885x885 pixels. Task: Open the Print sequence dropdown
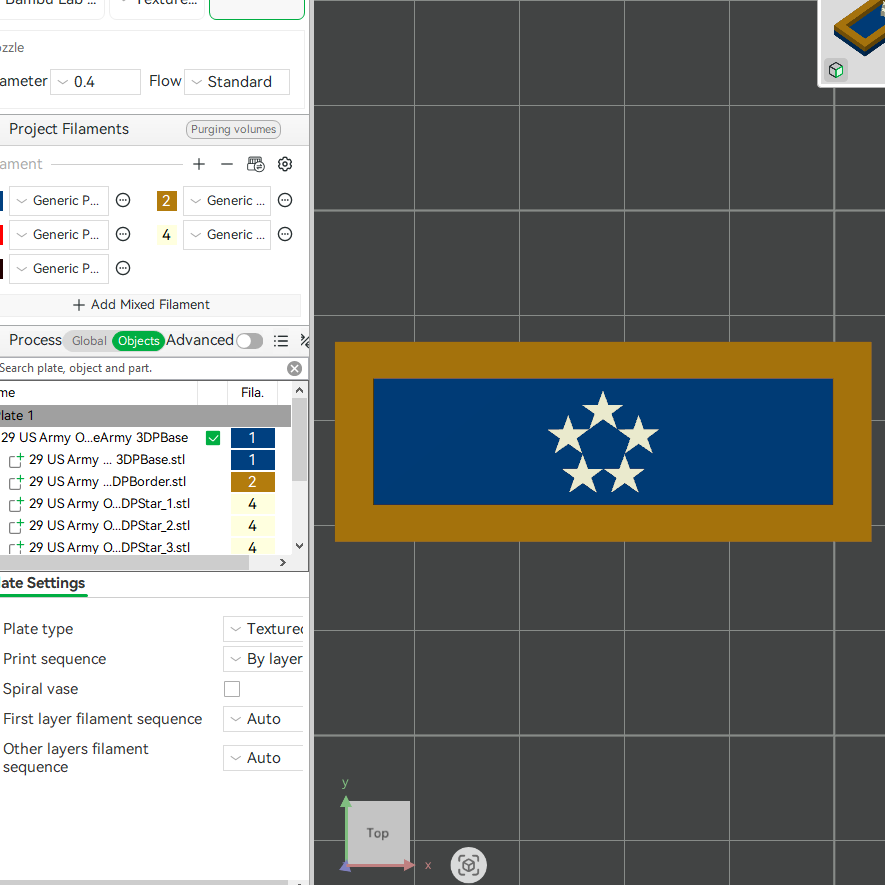pos(263,659)
